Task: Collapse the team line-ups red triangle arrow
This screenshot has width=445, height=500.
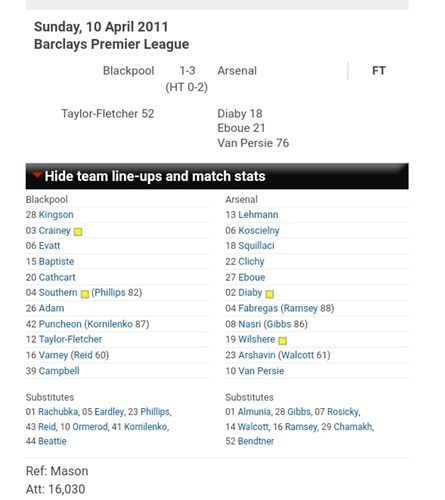Action: 37,175
